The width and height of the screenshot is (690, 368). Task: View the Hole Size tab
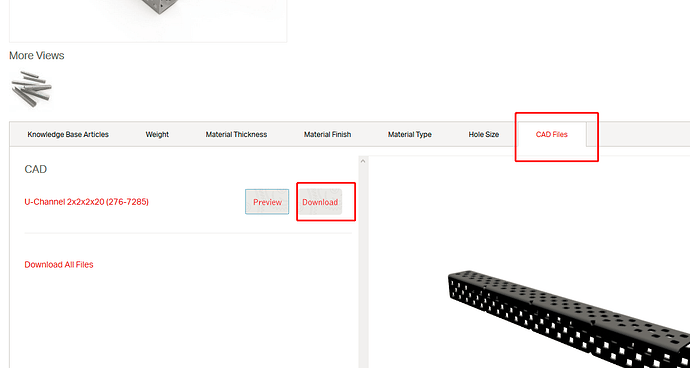[x=484, y=134]
